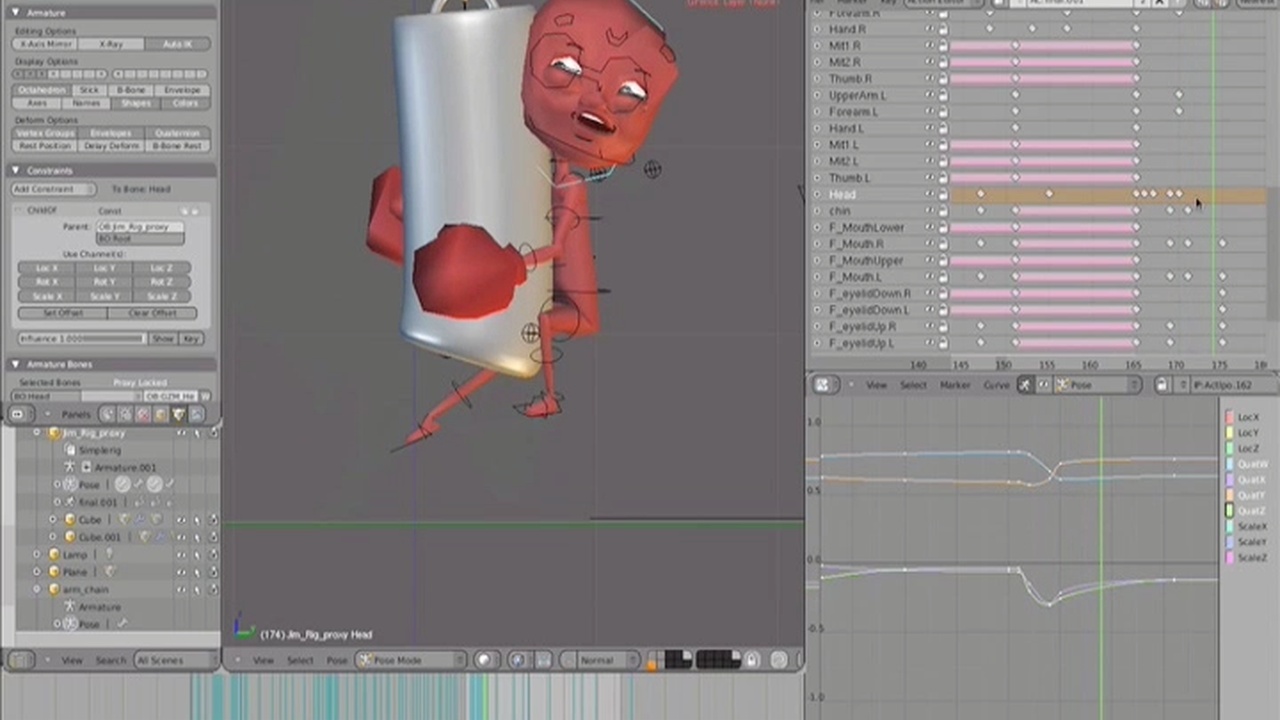
Task: Select the LocX curve color swatch
Action: pyautogui.click(x=1230, y=417)
